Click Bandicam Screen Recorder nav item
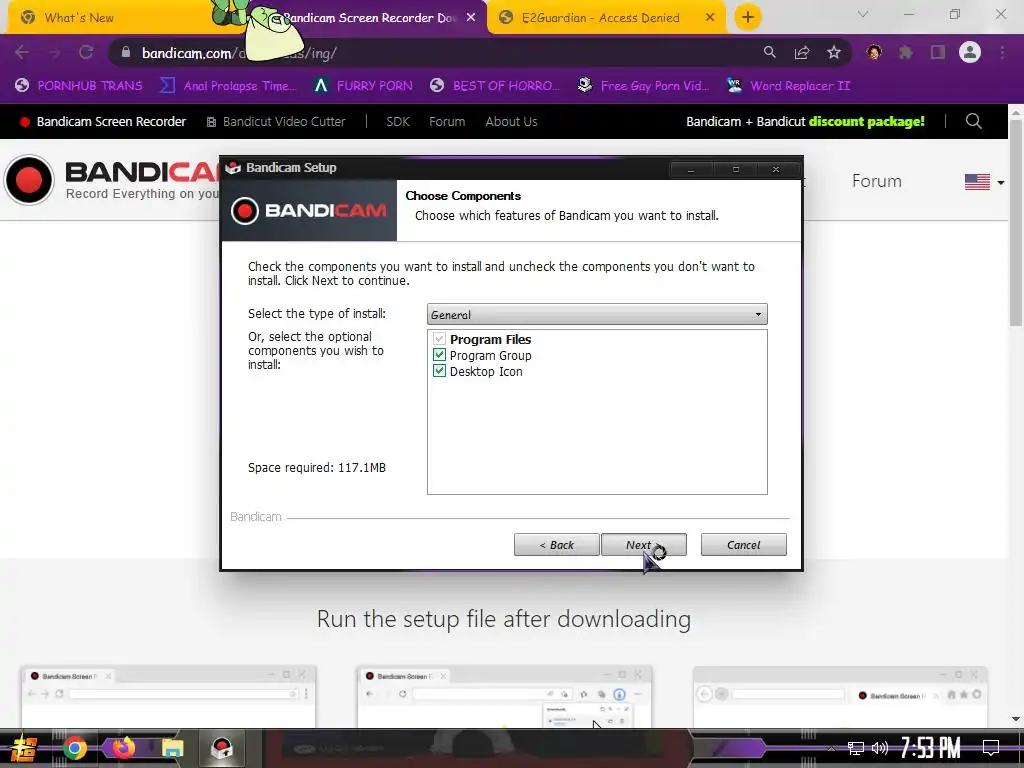Viewport: 1024px width, 768px height. point(103,121)
